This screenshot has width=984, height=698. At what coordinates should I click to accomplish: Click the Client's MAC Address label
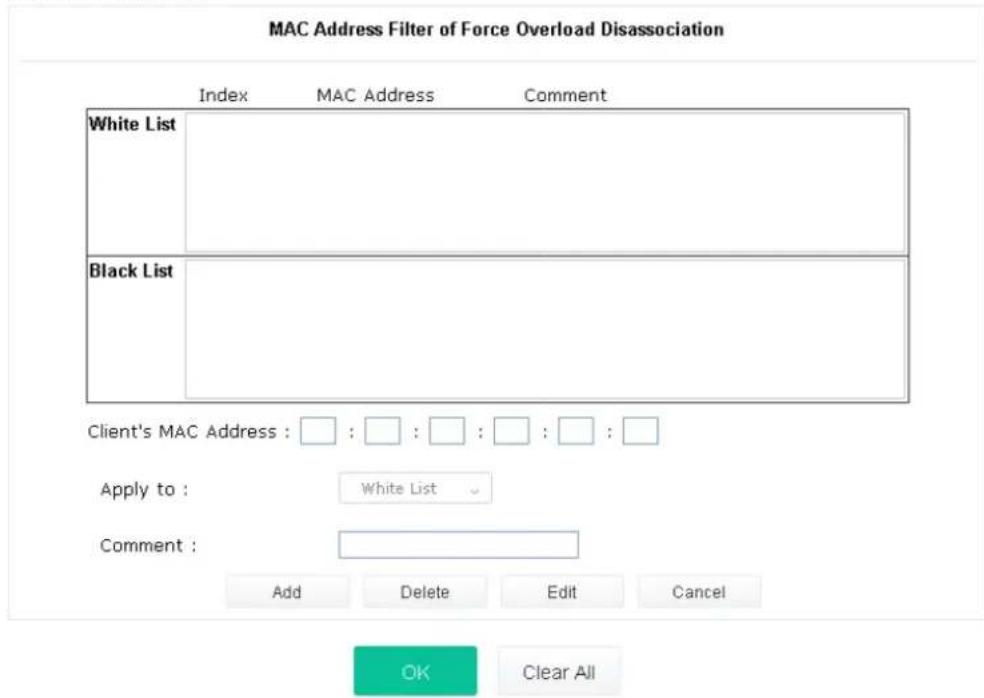click(188, 432)
